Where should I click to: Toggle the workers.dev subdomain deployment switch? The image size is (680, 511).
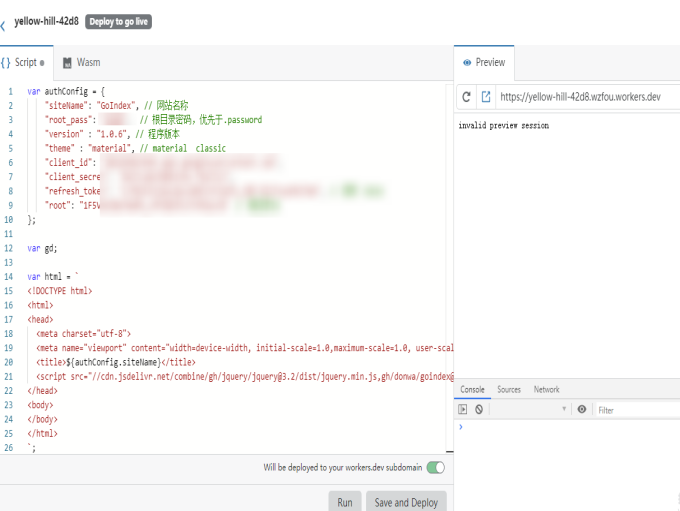435,468
